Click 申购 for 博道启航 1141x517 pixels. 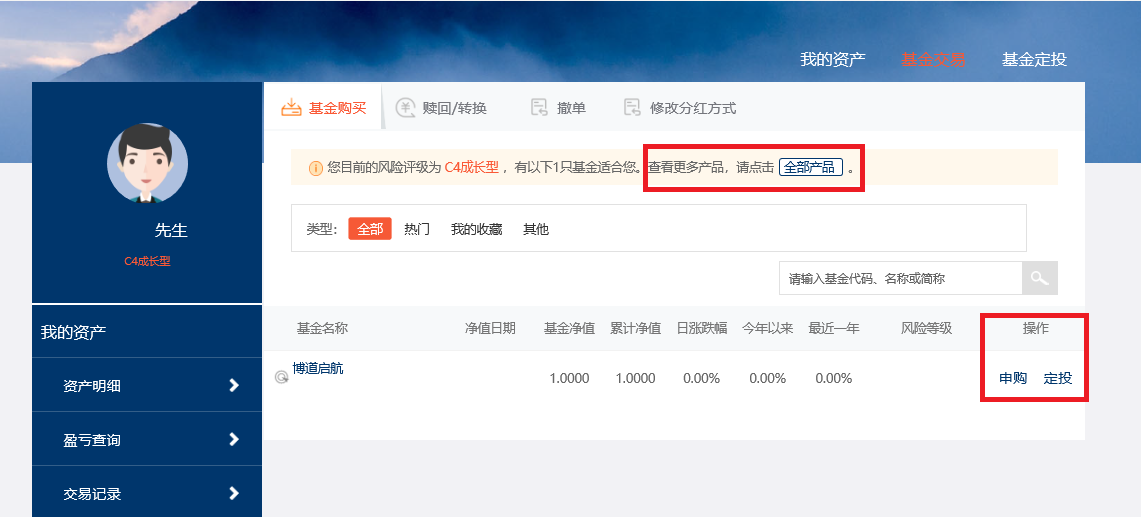pos(1013,378)
